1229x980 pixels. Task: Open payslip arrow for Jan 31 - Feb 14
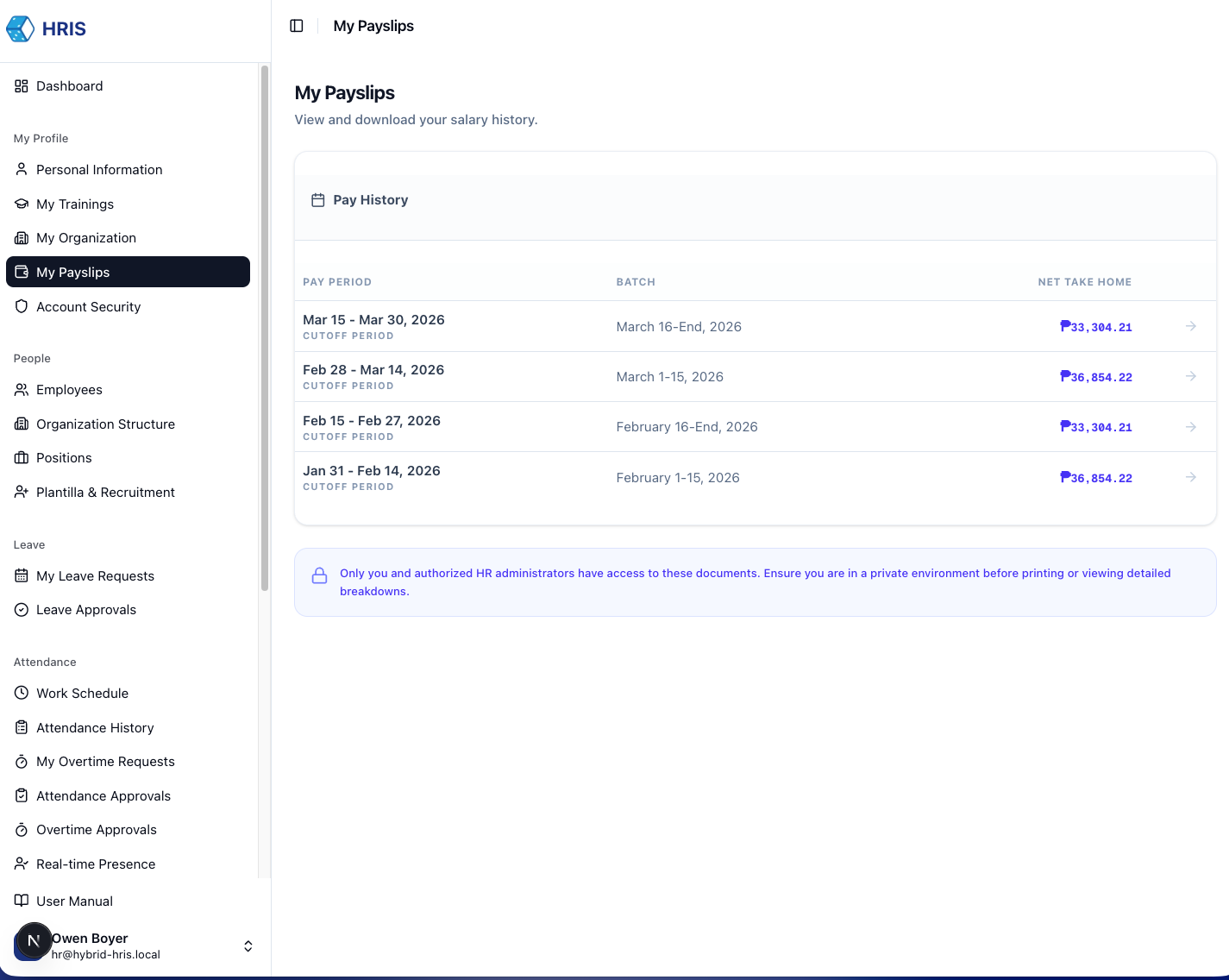point(1190,477)
